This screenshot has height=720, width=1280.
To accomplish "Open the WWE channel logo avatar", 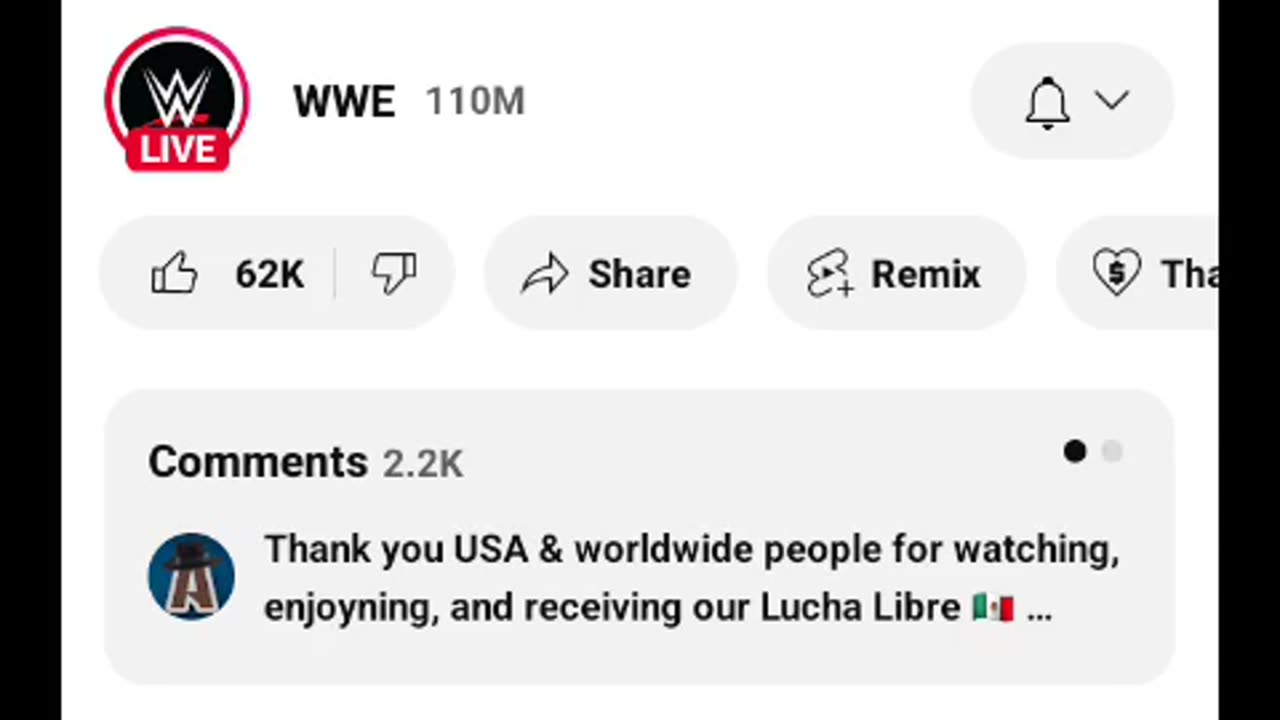I will pyautogui.click(x=177, y=92).
